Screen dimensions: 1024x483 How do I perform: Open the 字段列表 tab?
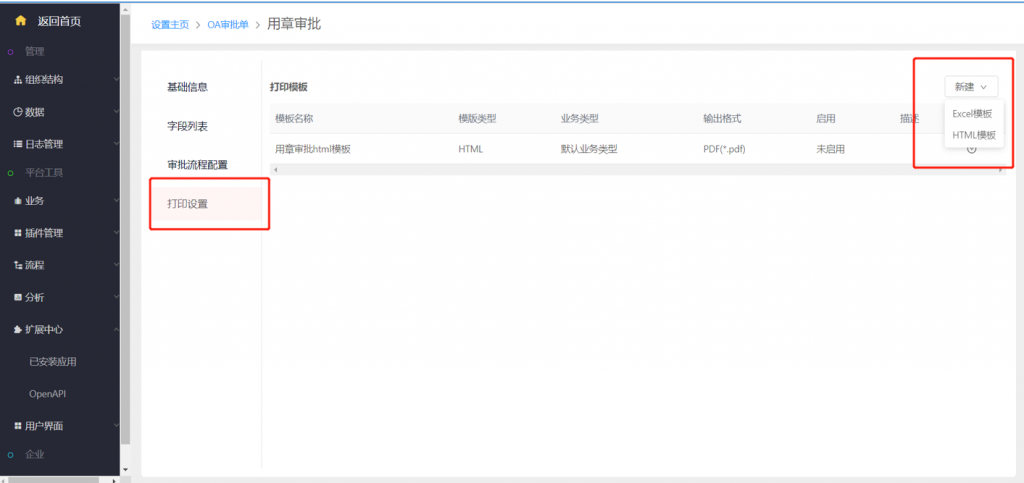(187, 127)
